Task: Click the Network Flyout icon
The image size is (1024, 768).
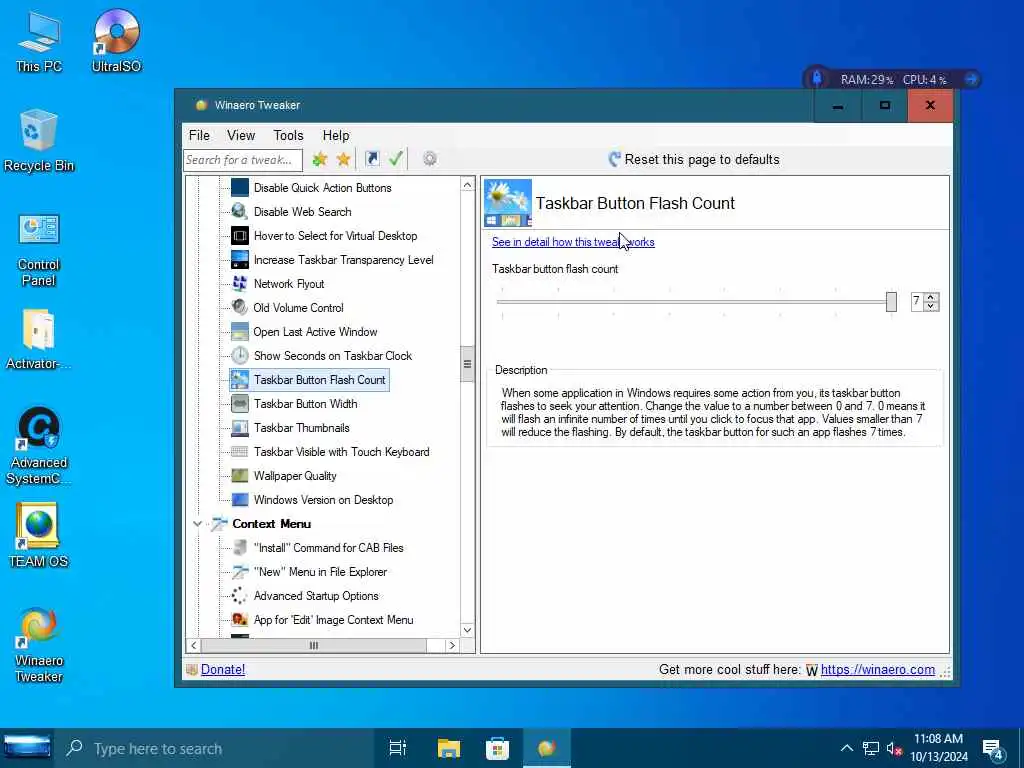Action: (x=240, y=283)
